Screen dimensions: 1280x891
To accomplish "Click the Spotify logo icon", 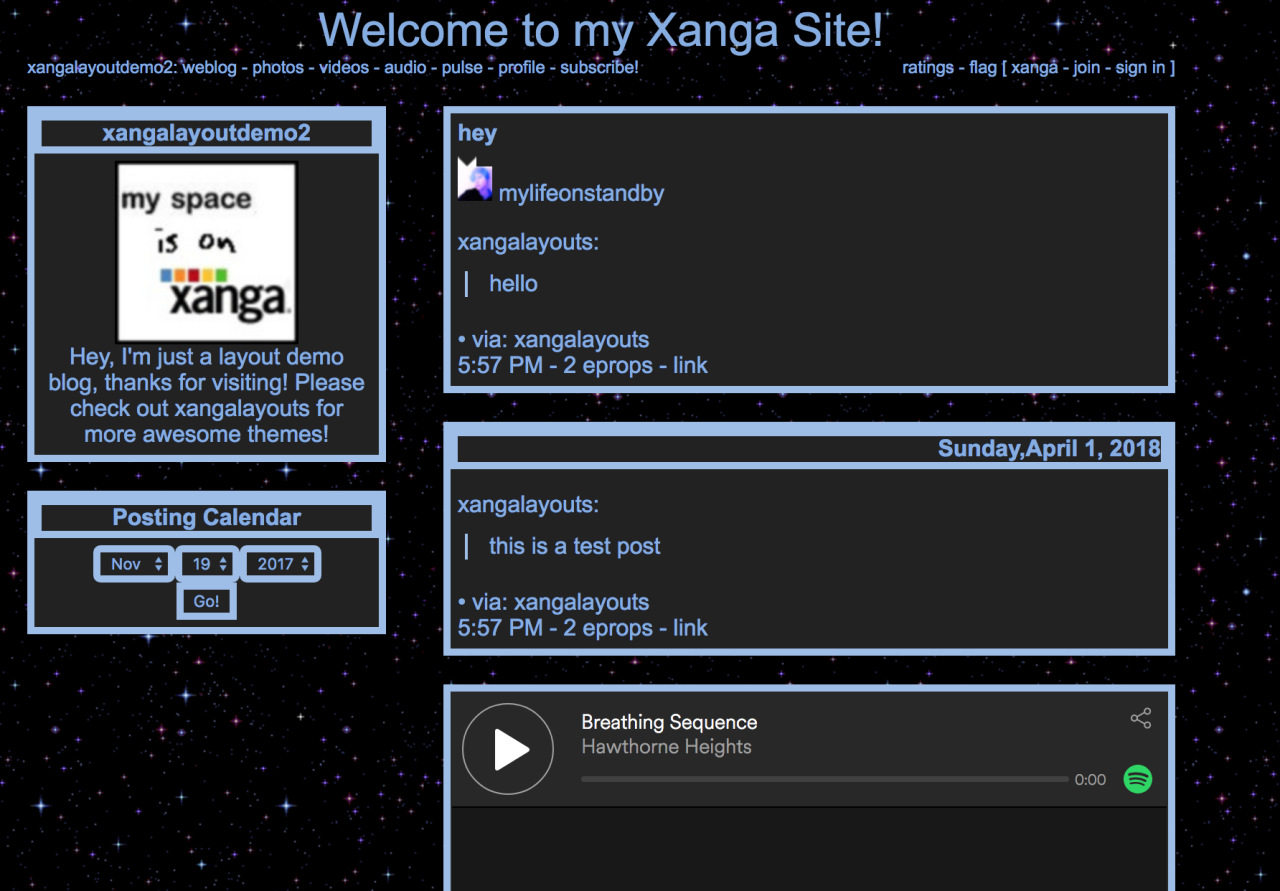I will (1138, 779).
